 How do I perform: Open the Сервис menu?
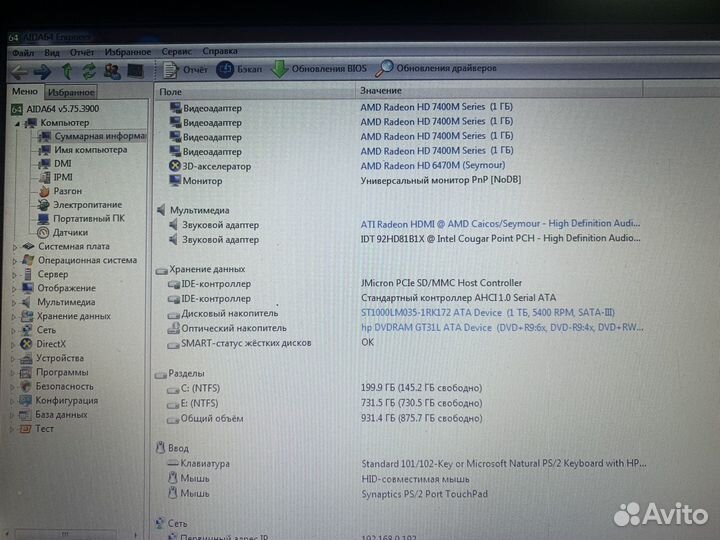point(176,51)
